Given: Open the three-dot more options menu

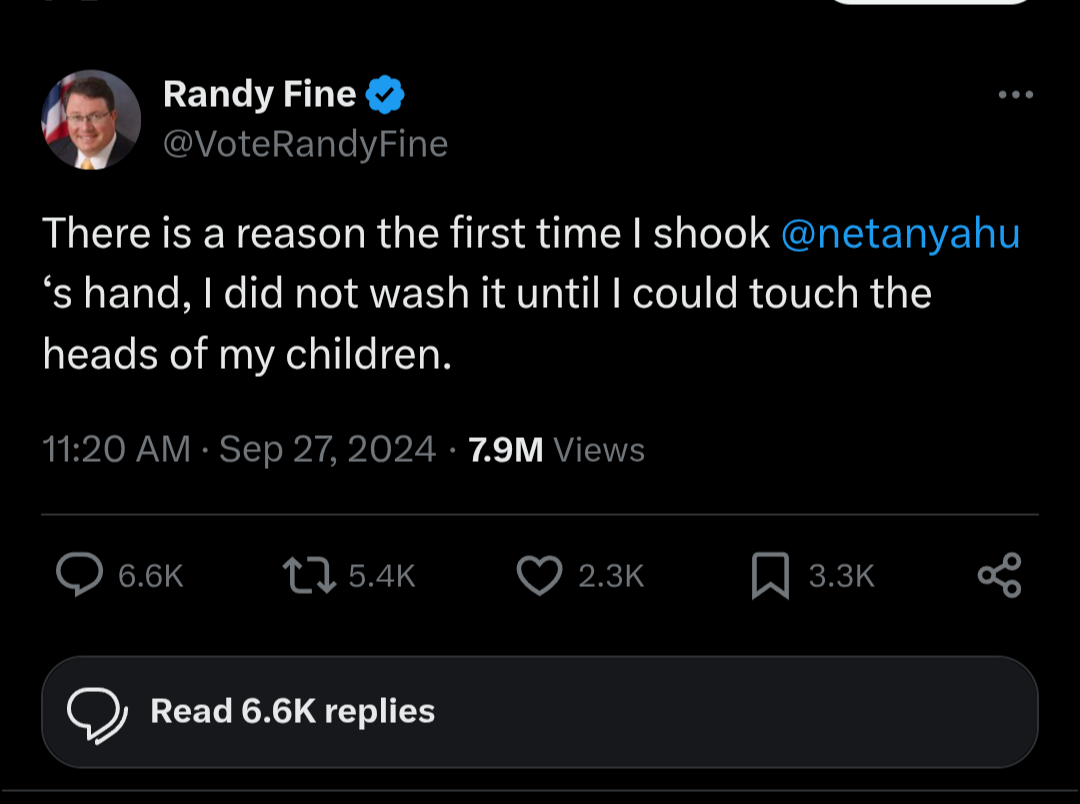Looking at the screenshot, I should [x=1016, y=95].
